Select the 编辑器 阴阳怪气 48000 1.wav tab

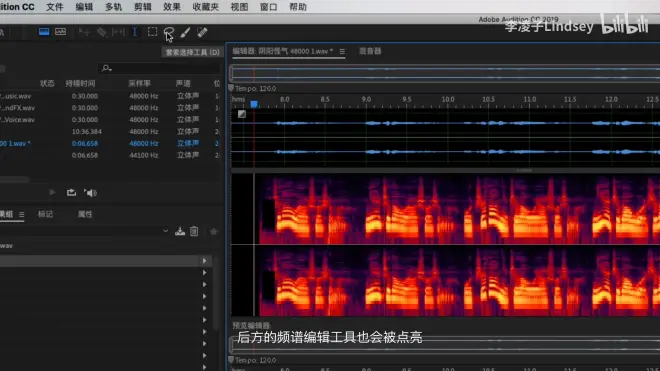pyautogui.click(x=282, y=51)
